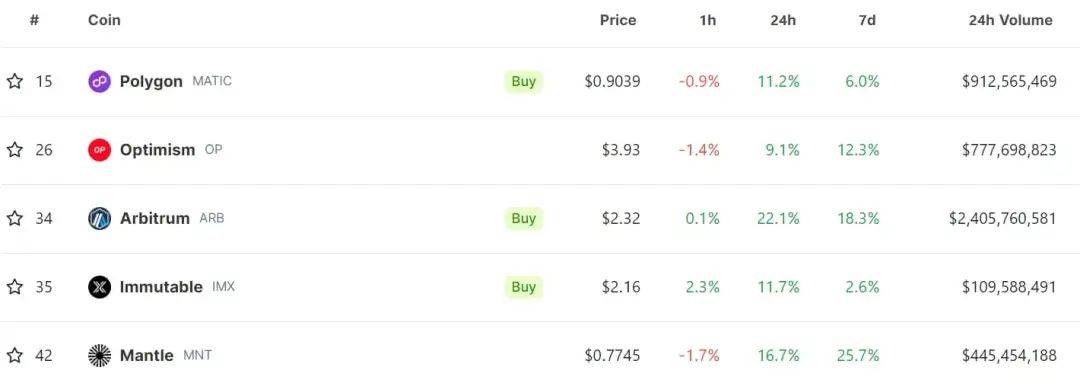Viewport: 1080px width, 380px height.
Task: Sort by the 1h column header
Action: 707,21
